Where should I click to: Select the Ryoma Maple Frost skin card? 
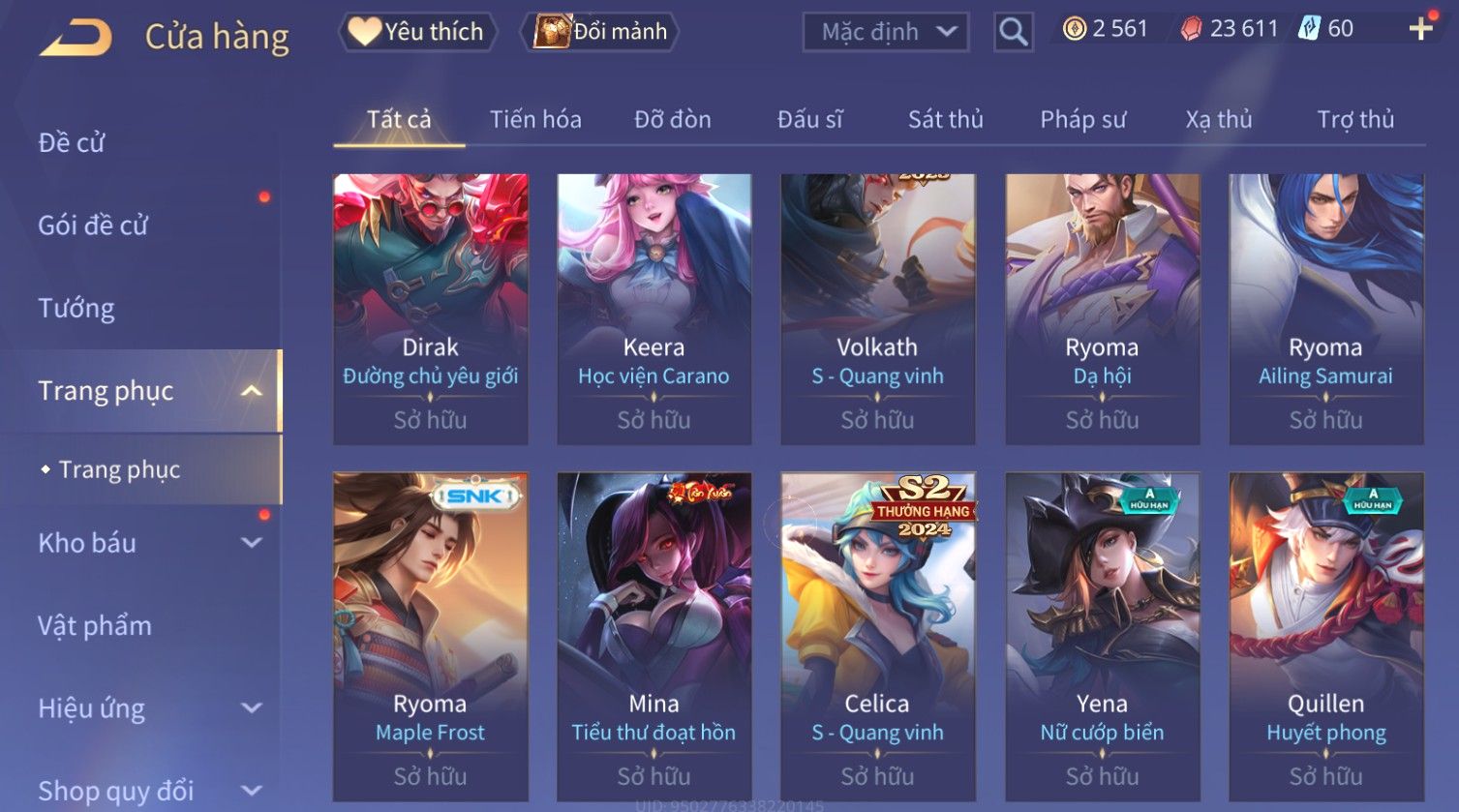click(x=430, y=636)
